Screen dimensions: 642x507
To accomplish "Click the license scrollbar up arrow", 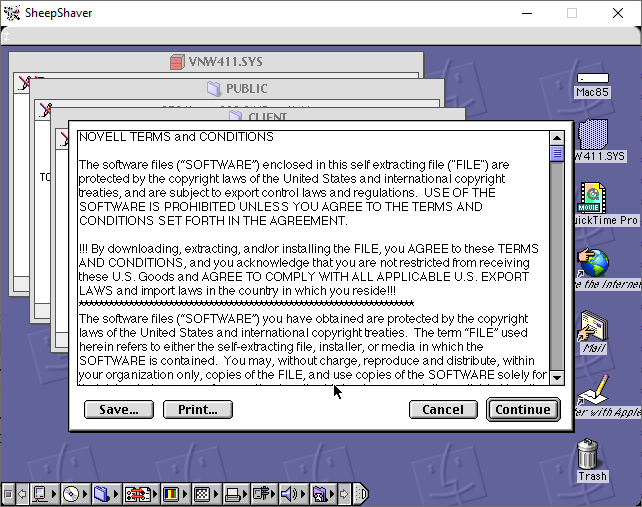I will (x=557, y=138).
